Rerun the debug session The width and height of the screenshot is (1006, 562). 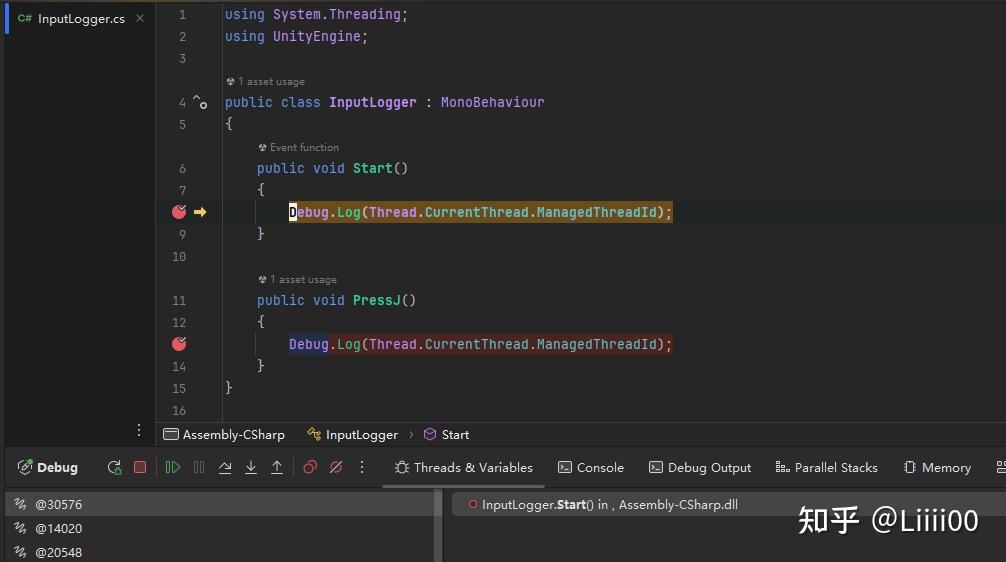[114, 468]
